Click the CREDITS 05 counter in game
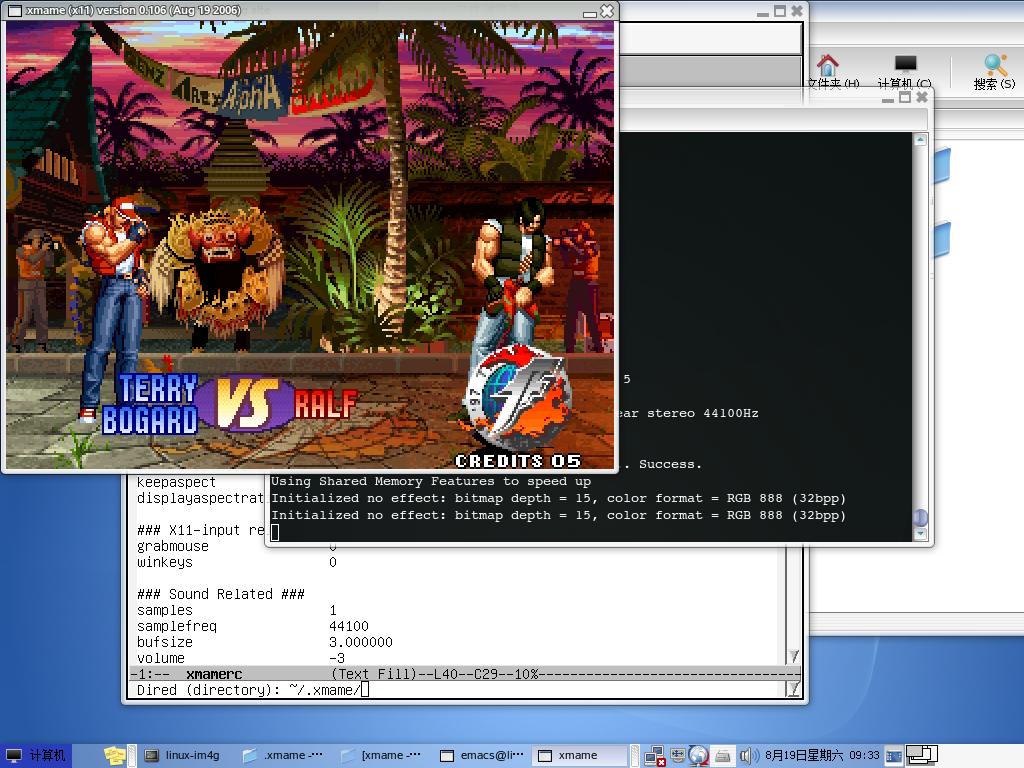This screenshot has width=1024, height=768. click(518, 461)
